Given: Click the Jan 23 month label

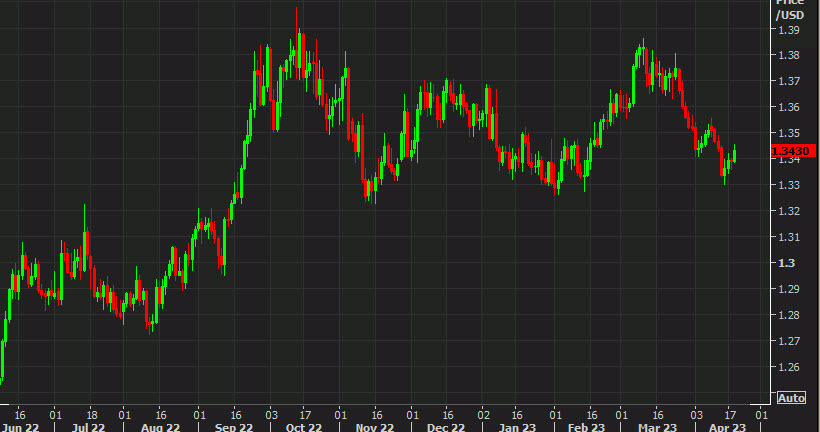Looking at the screenshot, I should 517,427.
